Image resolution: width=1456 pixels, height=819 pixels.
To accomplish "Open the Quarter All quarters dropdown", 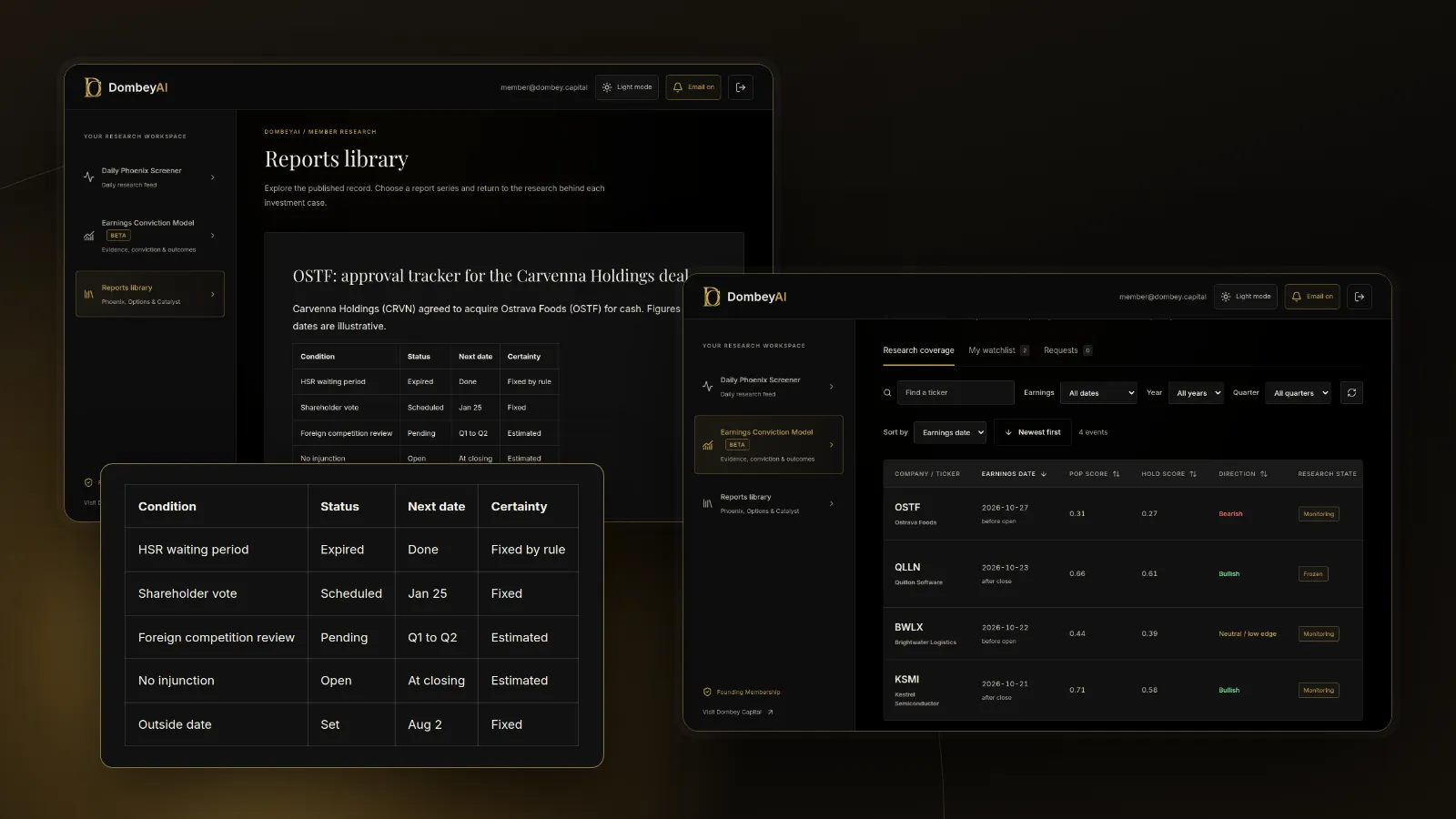I will pos(1299,393).
